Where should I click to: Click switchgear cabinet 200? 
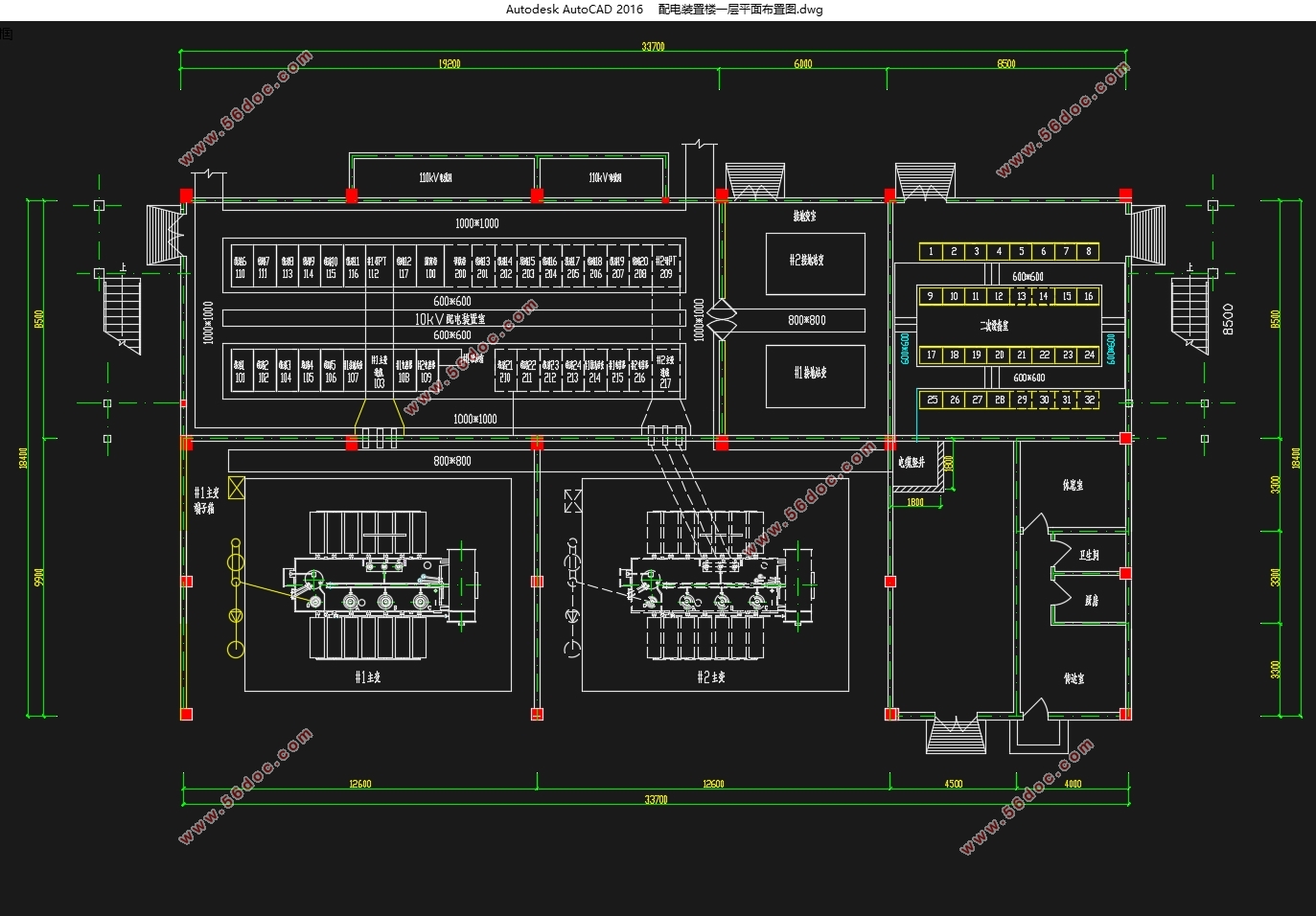click(x=460, y=266)
